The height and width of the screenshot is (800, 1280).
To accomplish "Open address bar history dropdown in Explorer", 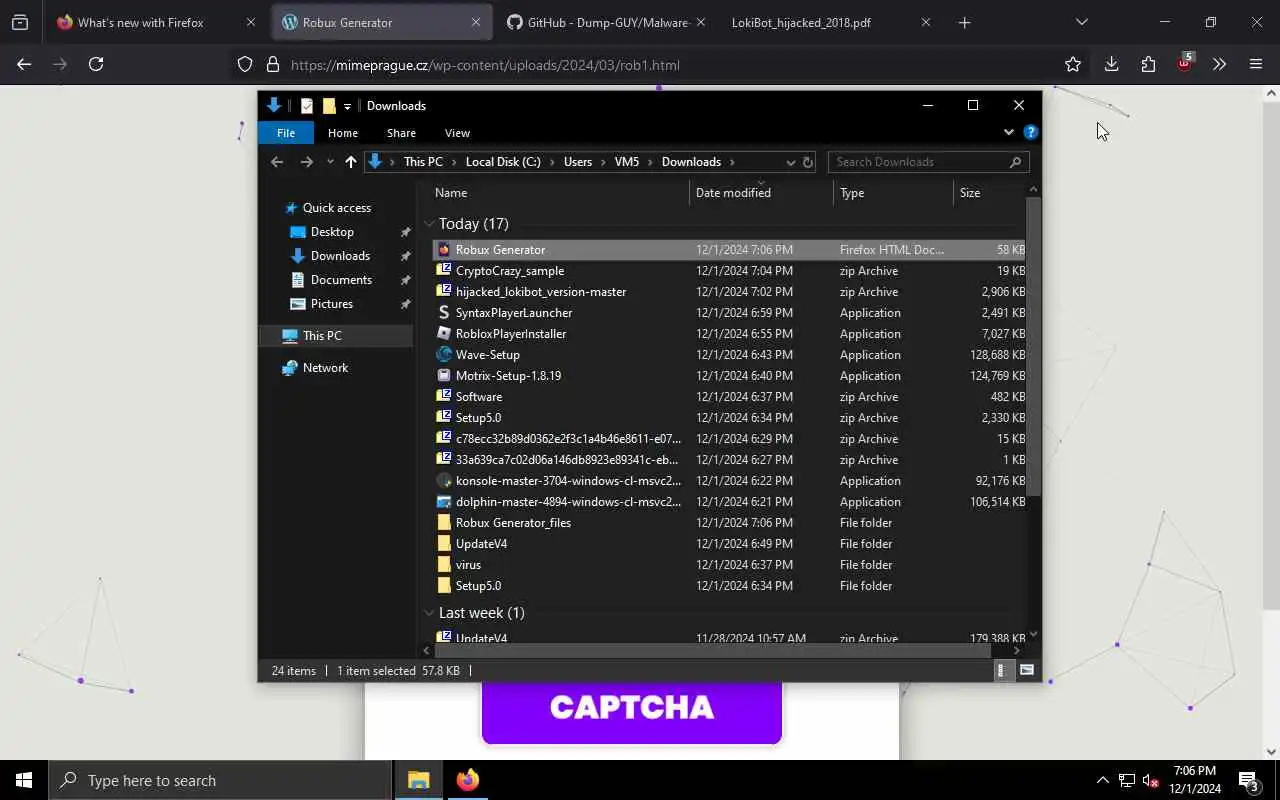I will [790, 162].
